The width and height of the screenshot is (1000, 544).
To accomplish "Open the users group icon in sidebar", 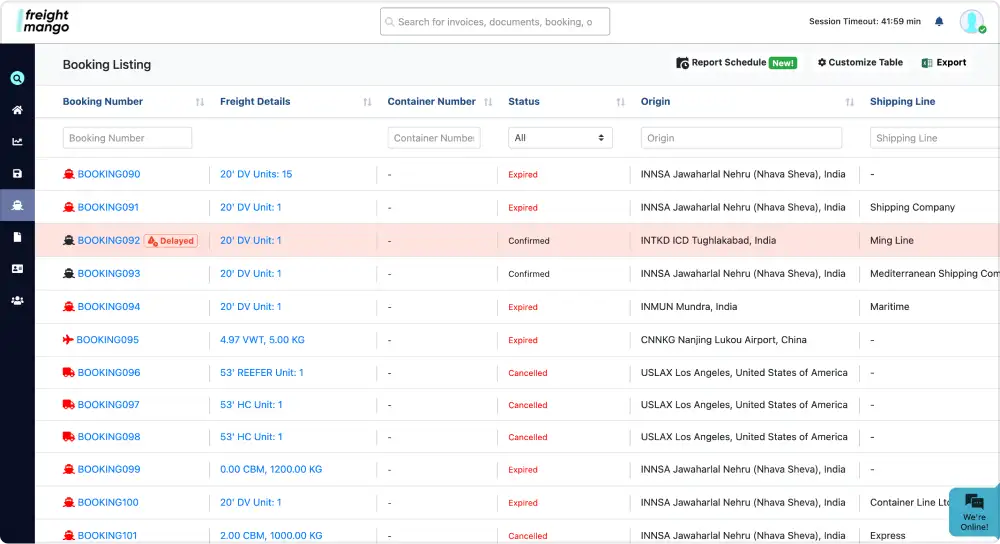I will pos(17,300).
